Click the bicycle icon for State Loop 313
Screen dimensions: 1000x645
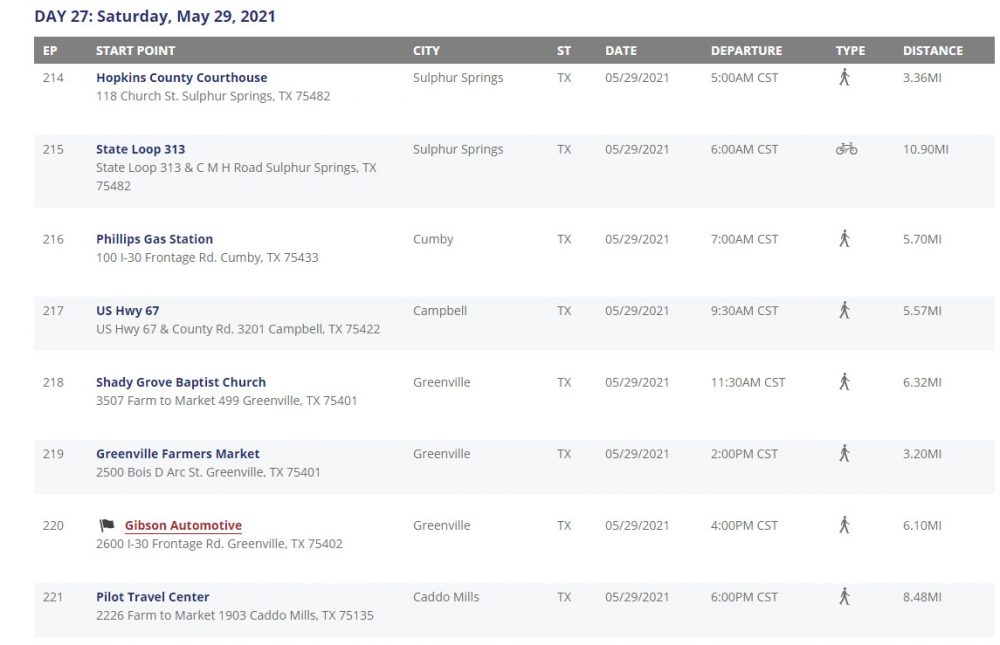(x=846, y=149)
